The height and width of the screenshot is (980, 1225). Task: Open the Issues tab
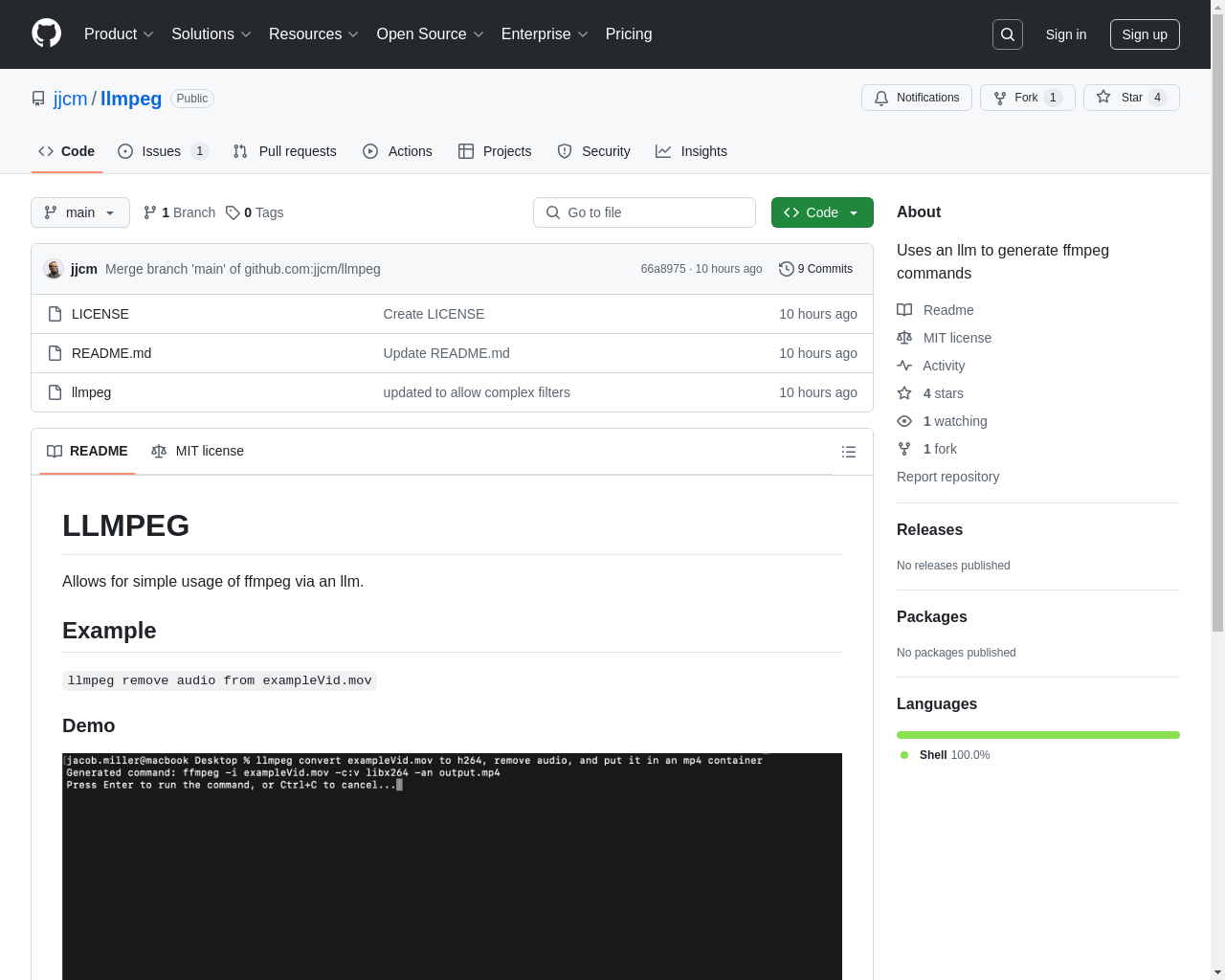163,151
